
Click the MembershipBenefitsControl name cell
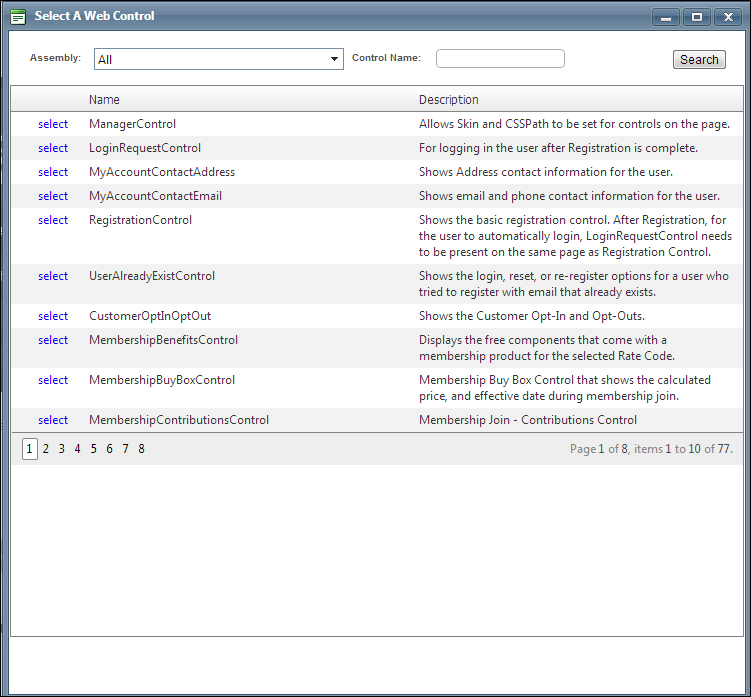tap(163, 340)
